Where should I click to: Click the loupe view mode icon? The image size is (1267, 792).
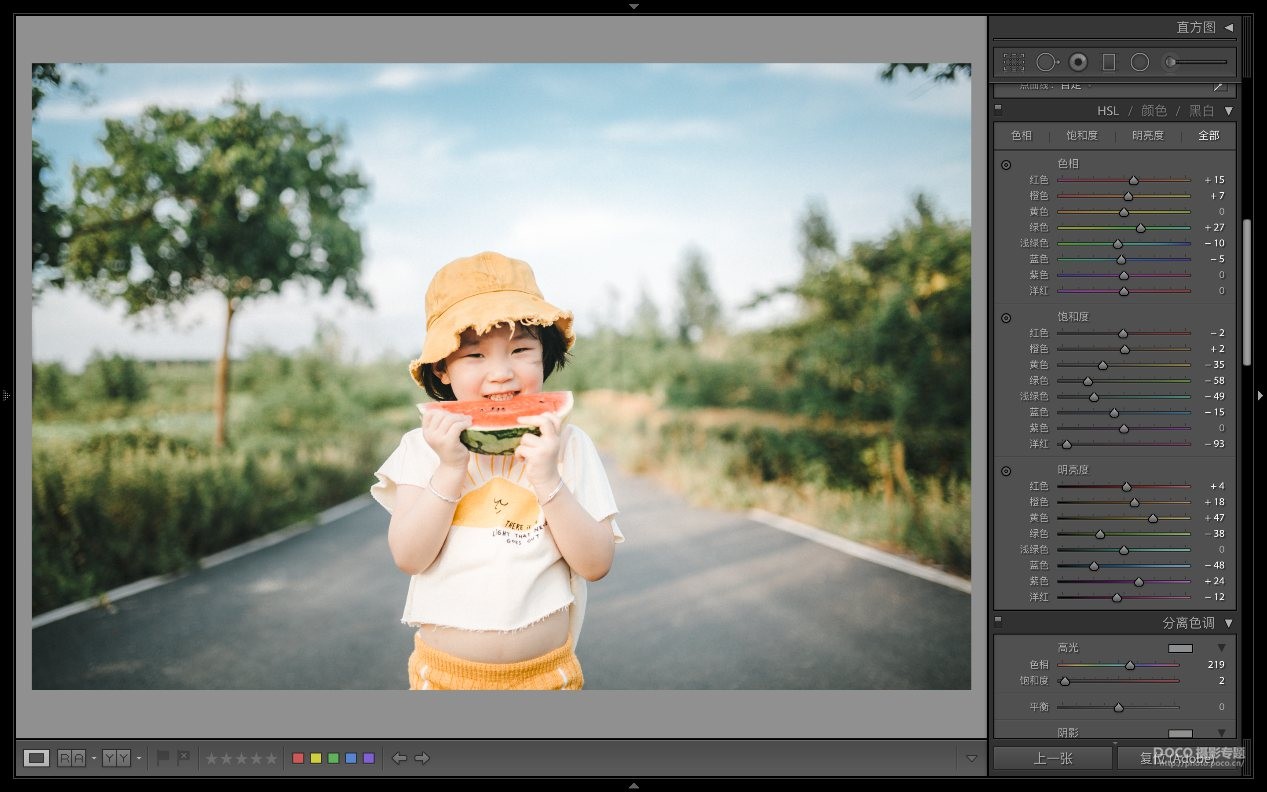coord(37,758)
